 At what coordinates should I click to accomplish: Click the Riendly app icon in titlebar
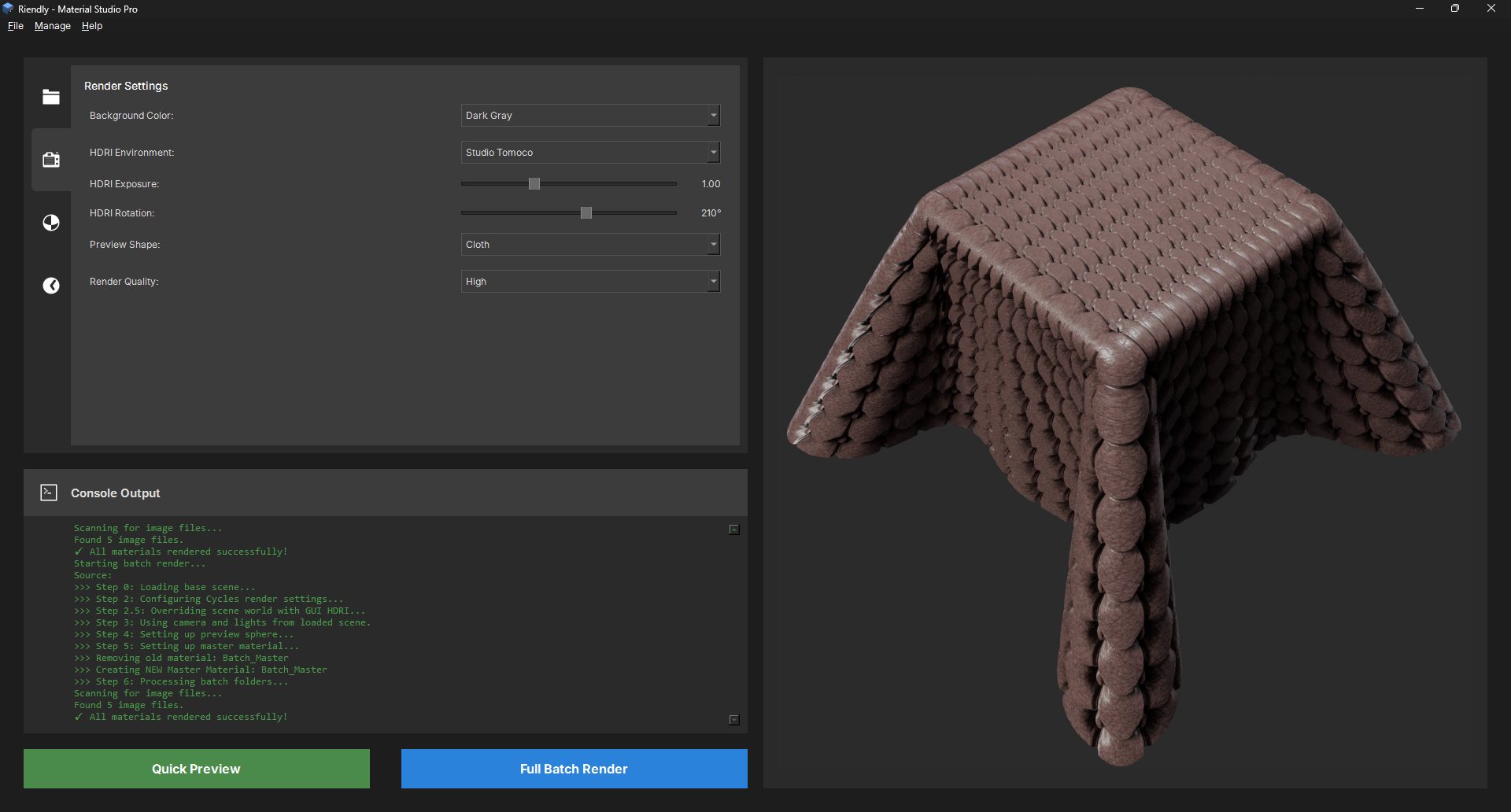(8, 8)
